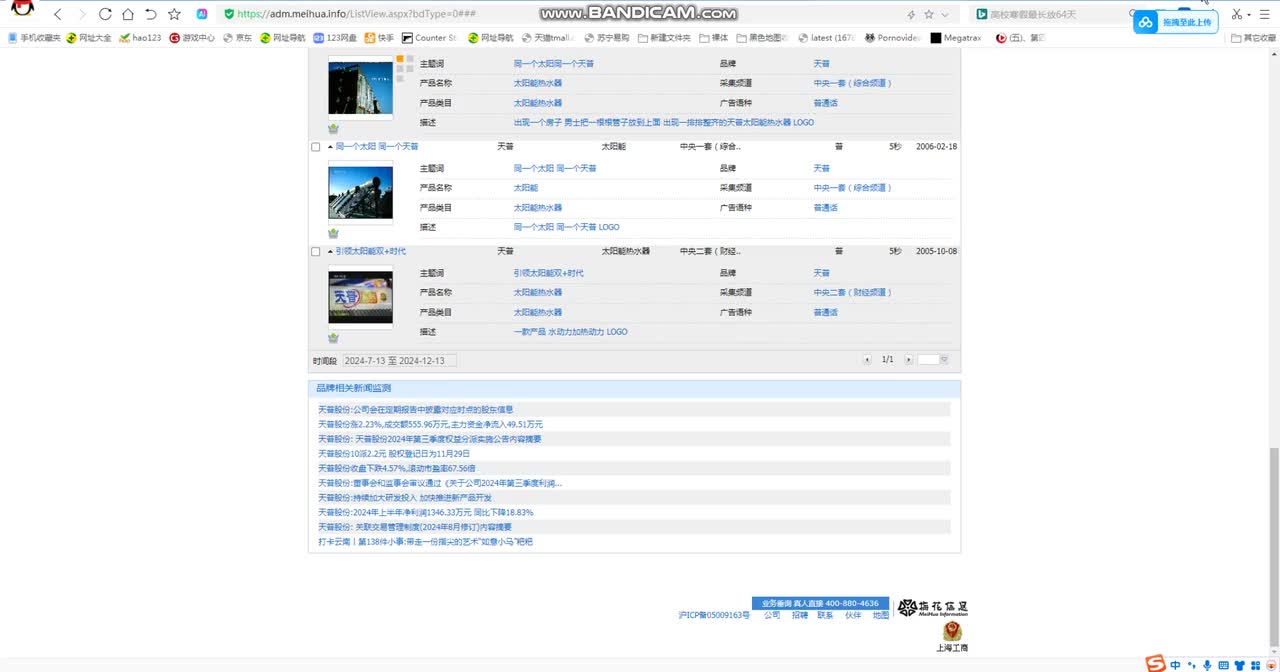This screenshot has width=1280, height=672.
Task: Click the QQ browser penguin logo
Action: pos(21,10)
